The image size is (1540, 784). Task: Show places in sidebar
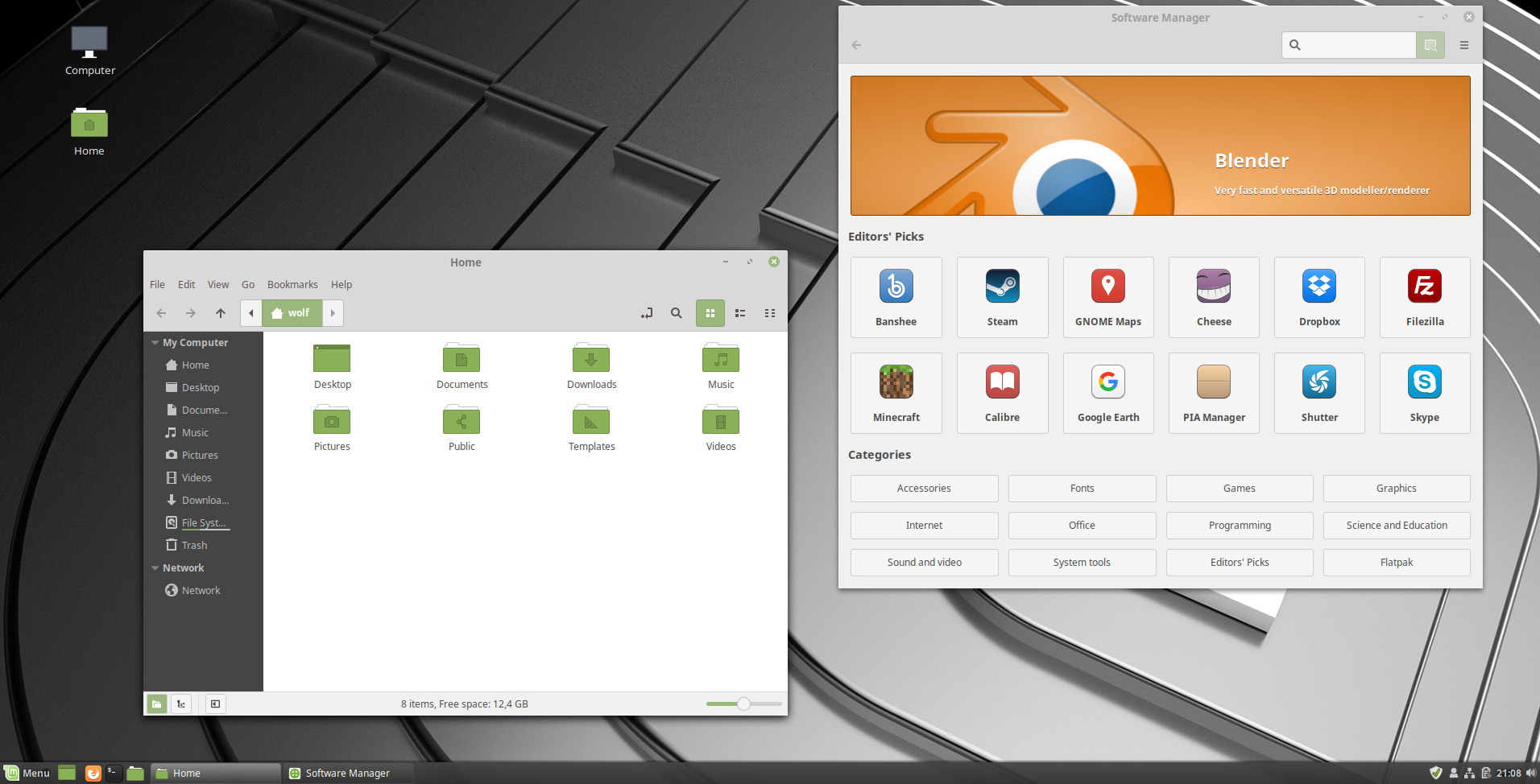click(x=157, y=704)
